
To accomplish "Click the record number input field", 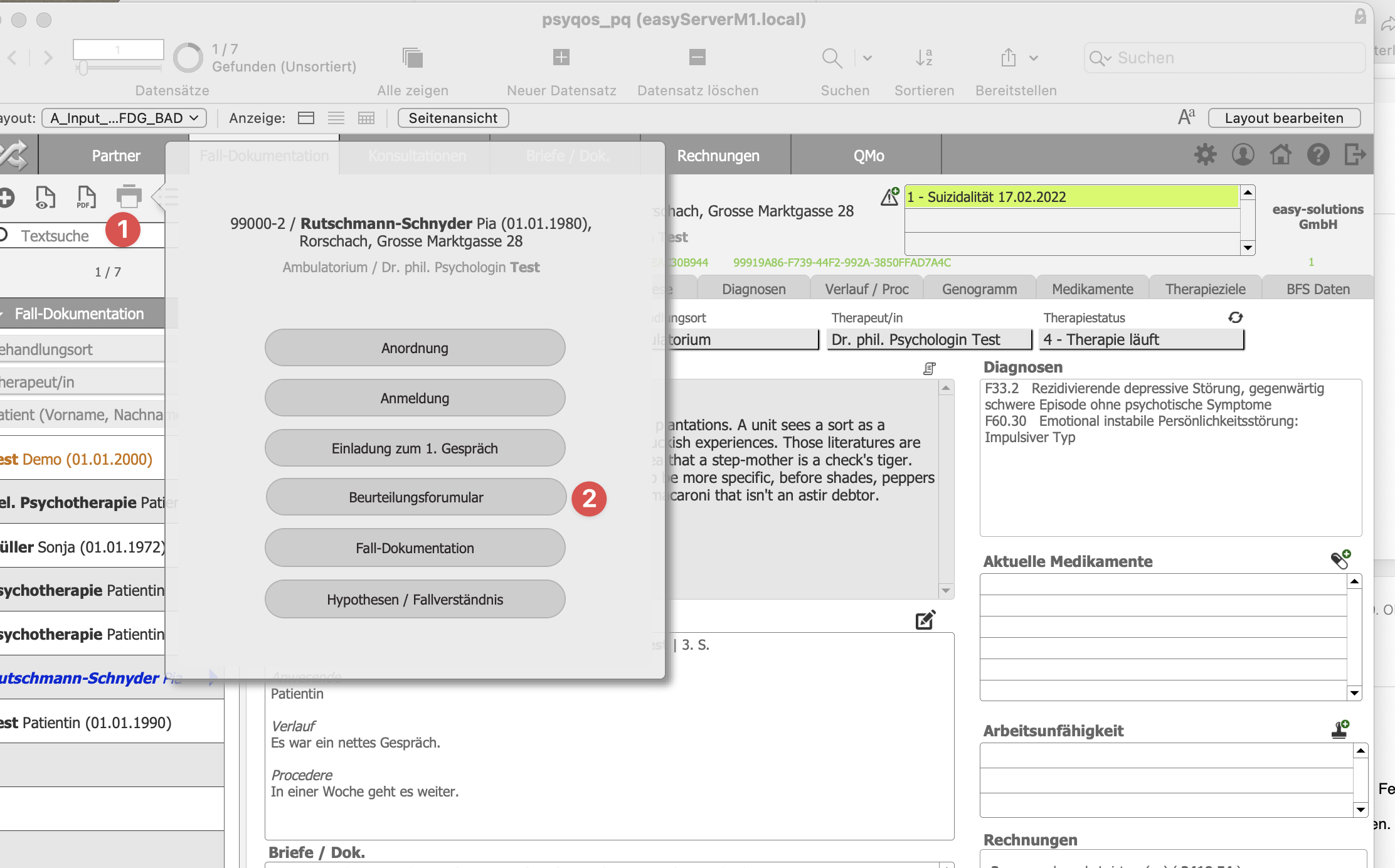I will [118, 50].
